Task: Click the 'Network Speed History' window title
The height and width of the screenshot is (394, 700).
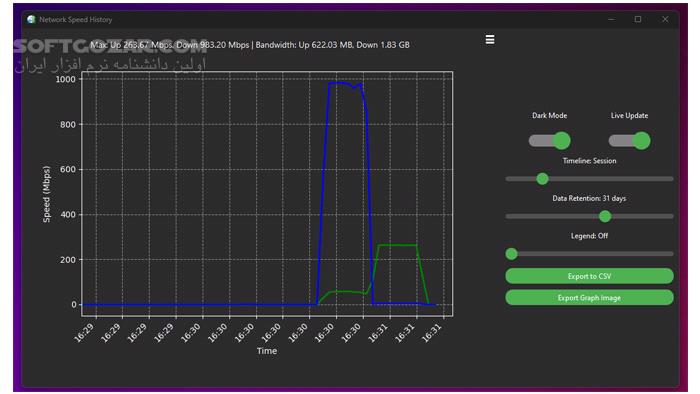Action: point(75,20)
